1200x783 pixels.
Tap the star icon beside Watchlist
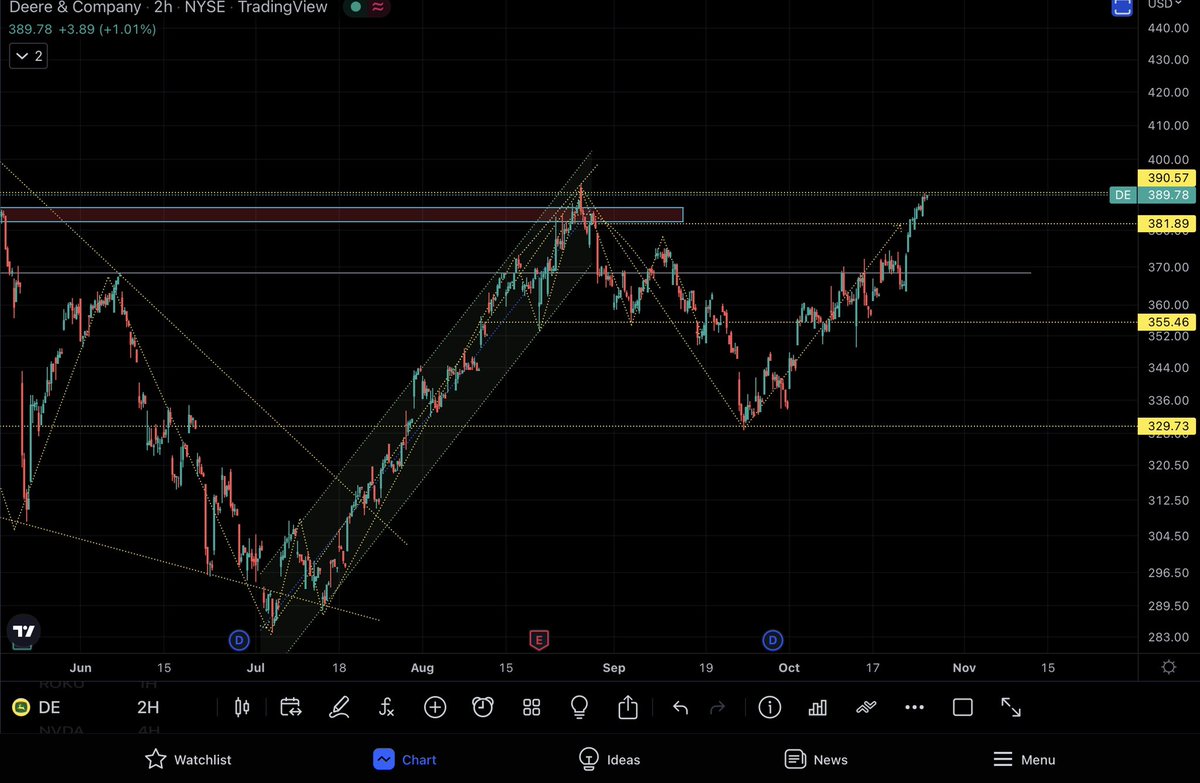click(155, 759)
